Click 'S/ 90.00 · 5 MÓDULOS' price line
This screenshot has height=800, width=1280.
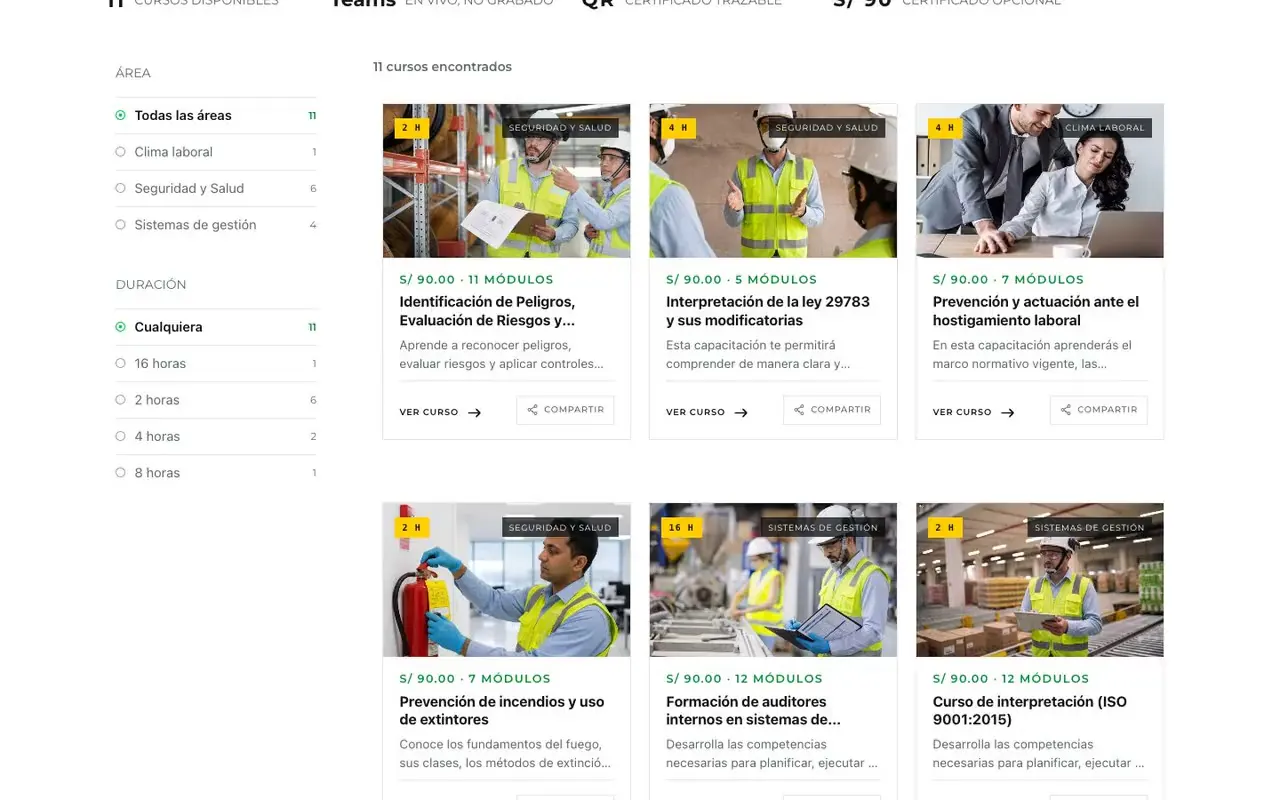pos(741,280)
